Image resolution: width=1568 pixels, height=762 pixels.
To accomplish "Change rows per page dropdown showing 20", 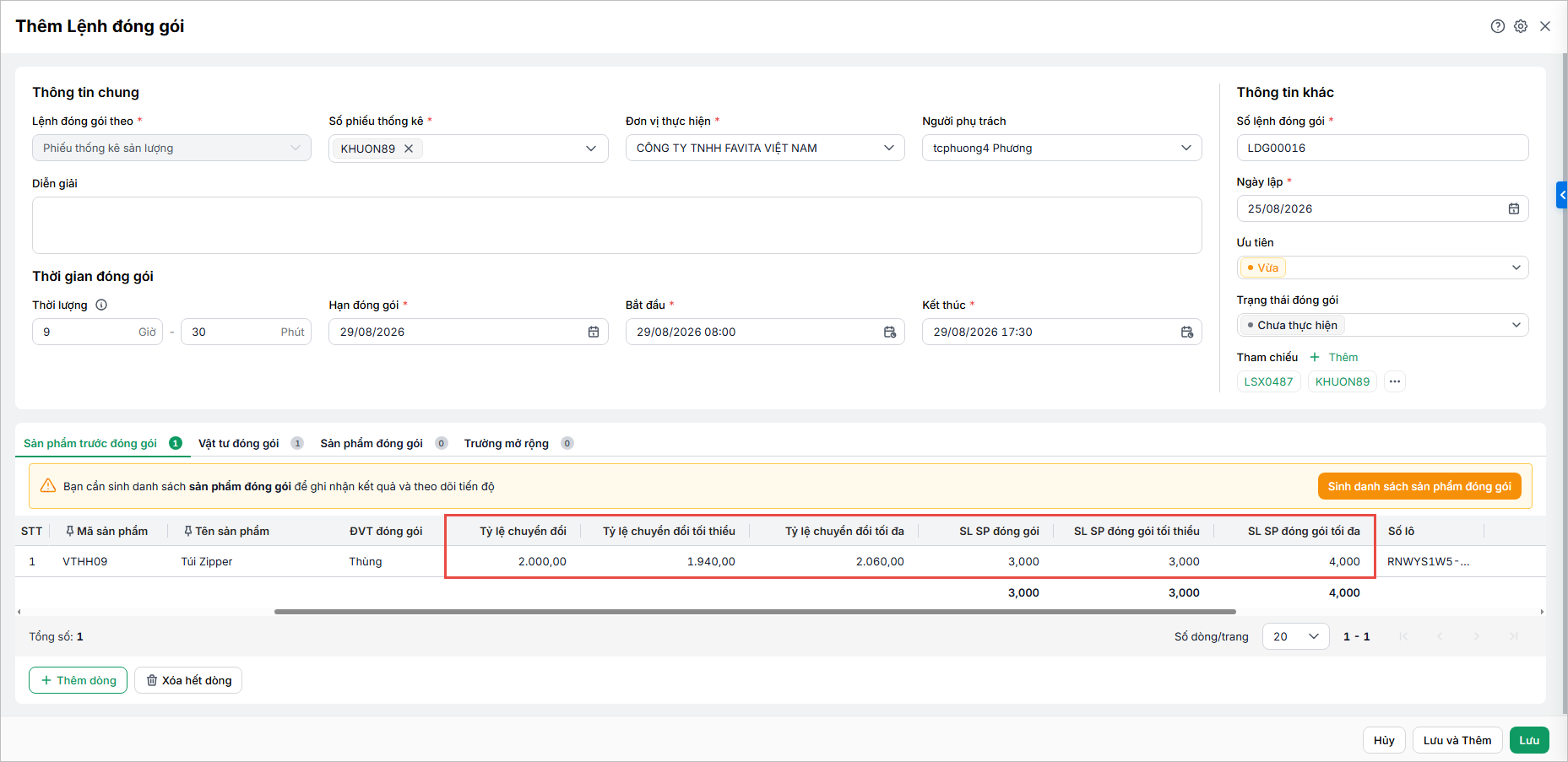I will tap(1295, 636).
